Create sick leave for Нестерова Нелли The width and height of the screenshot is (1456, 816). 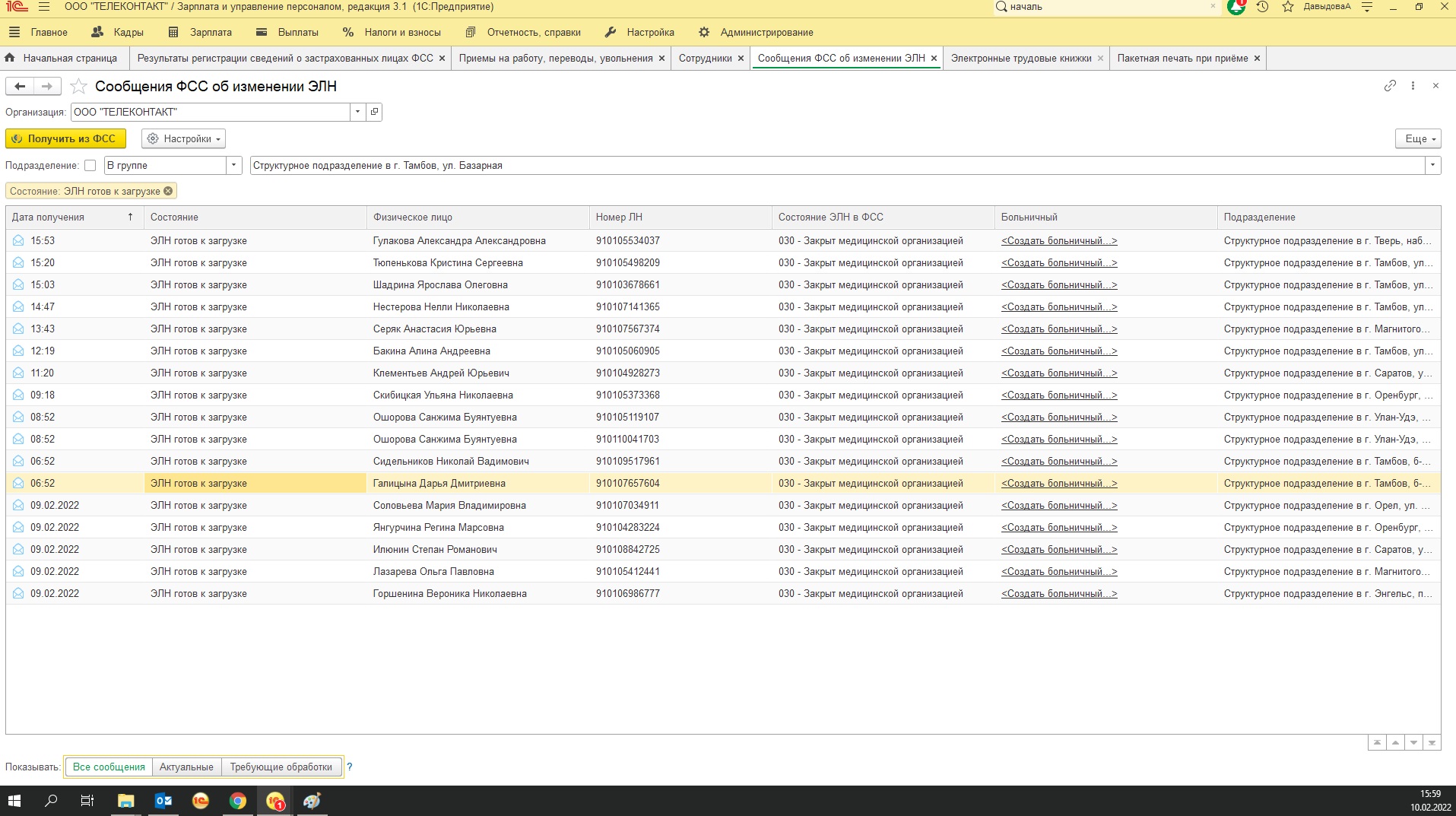[x=1059, y=307]
